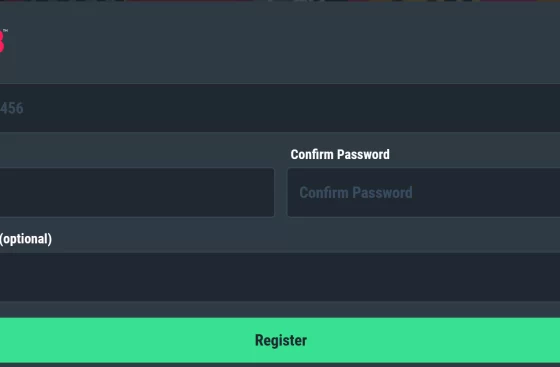Click the Confirm Password label text
Screen dimensions: 560x367
340,155
